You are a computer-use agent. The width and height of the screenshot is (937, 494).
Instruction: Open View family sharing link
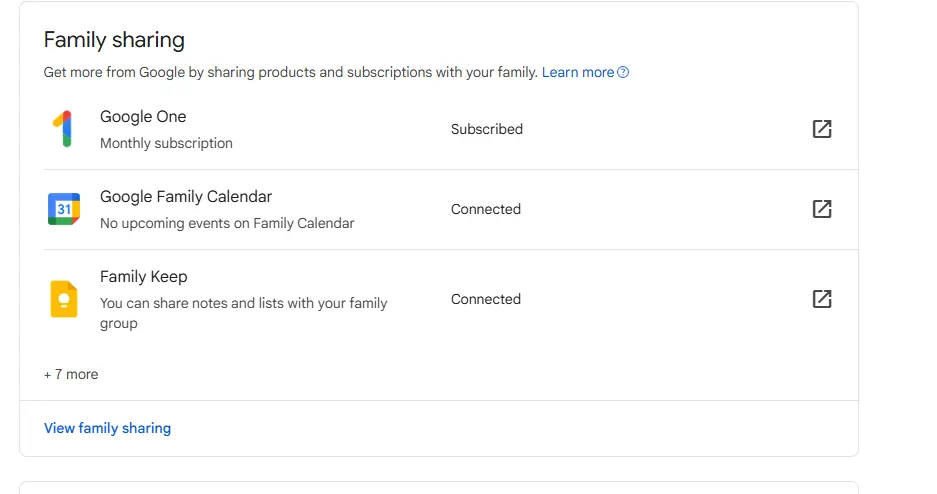[108, 428]
